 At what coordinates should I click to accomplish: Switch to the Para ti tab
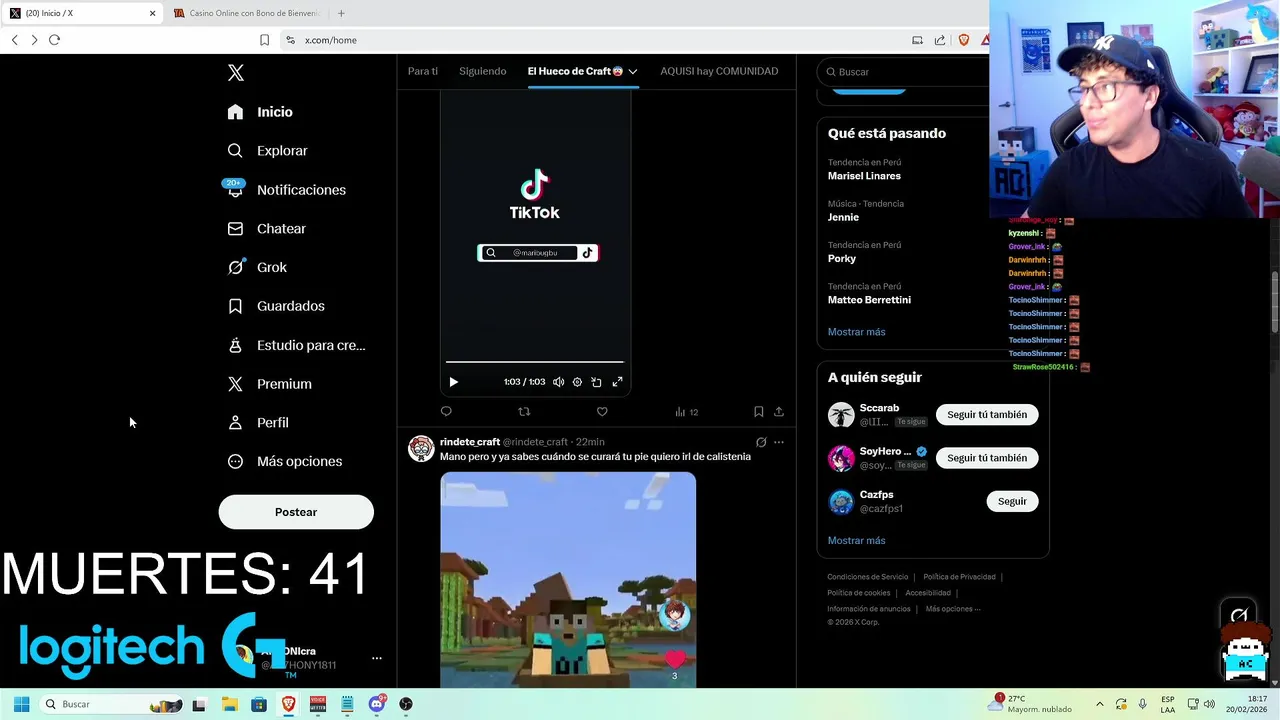point(423,71)
